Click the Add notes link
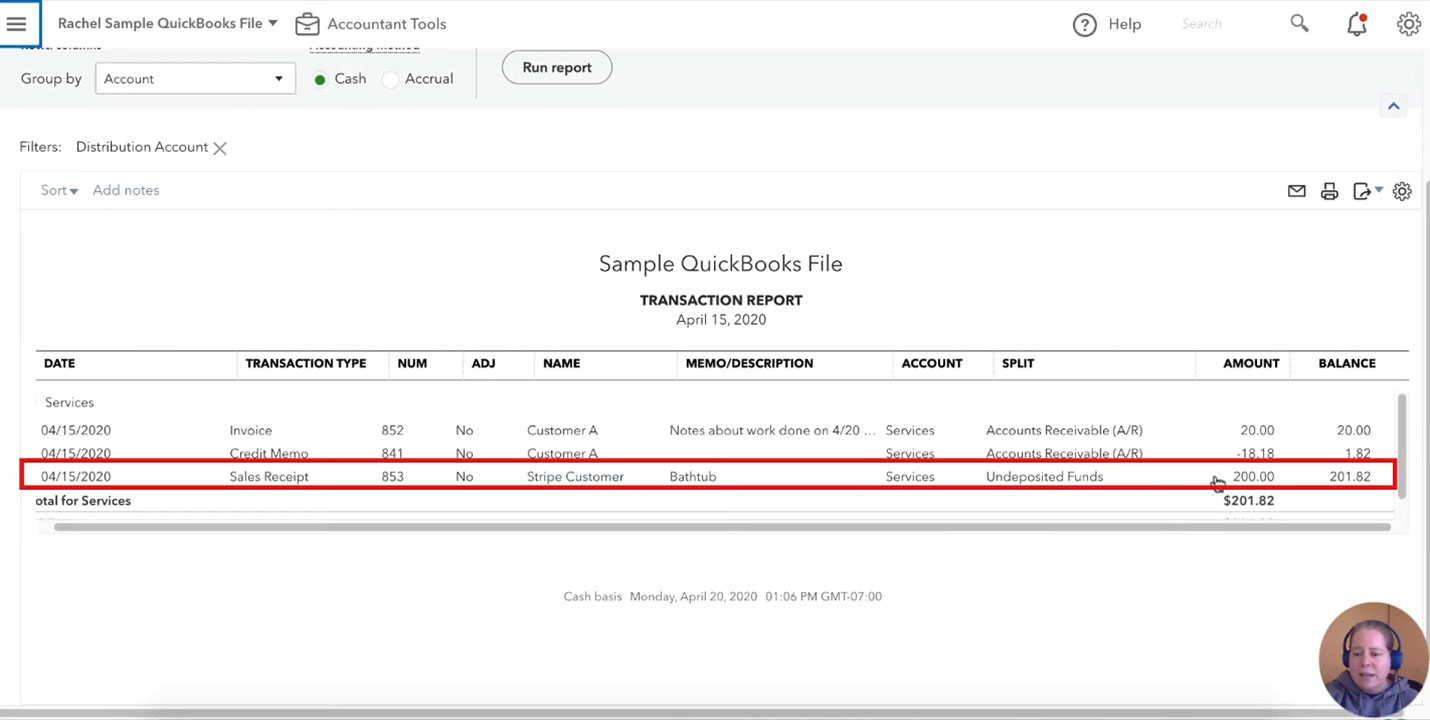The image size is (1430, 720). pos(126,190)
